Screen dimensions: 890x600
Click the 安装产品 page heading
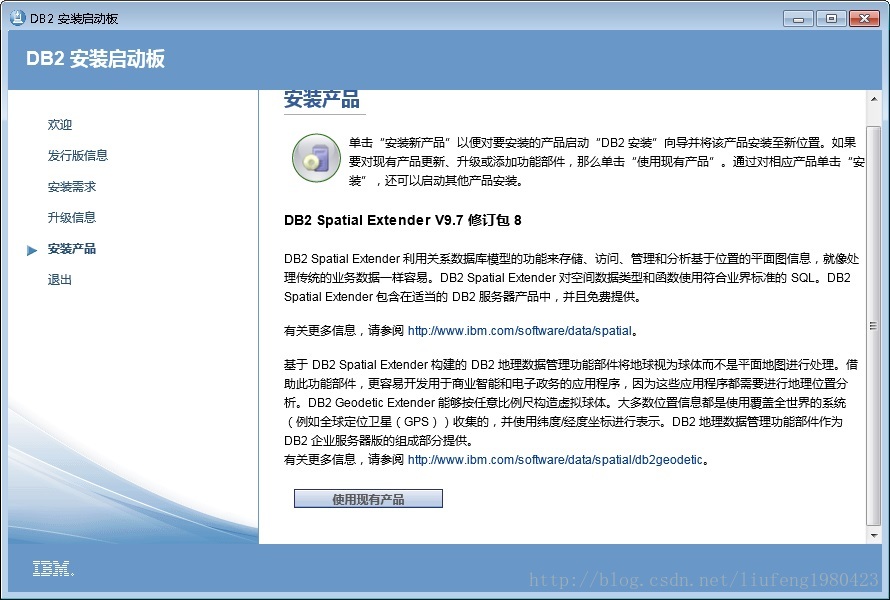tap(322, 99)
